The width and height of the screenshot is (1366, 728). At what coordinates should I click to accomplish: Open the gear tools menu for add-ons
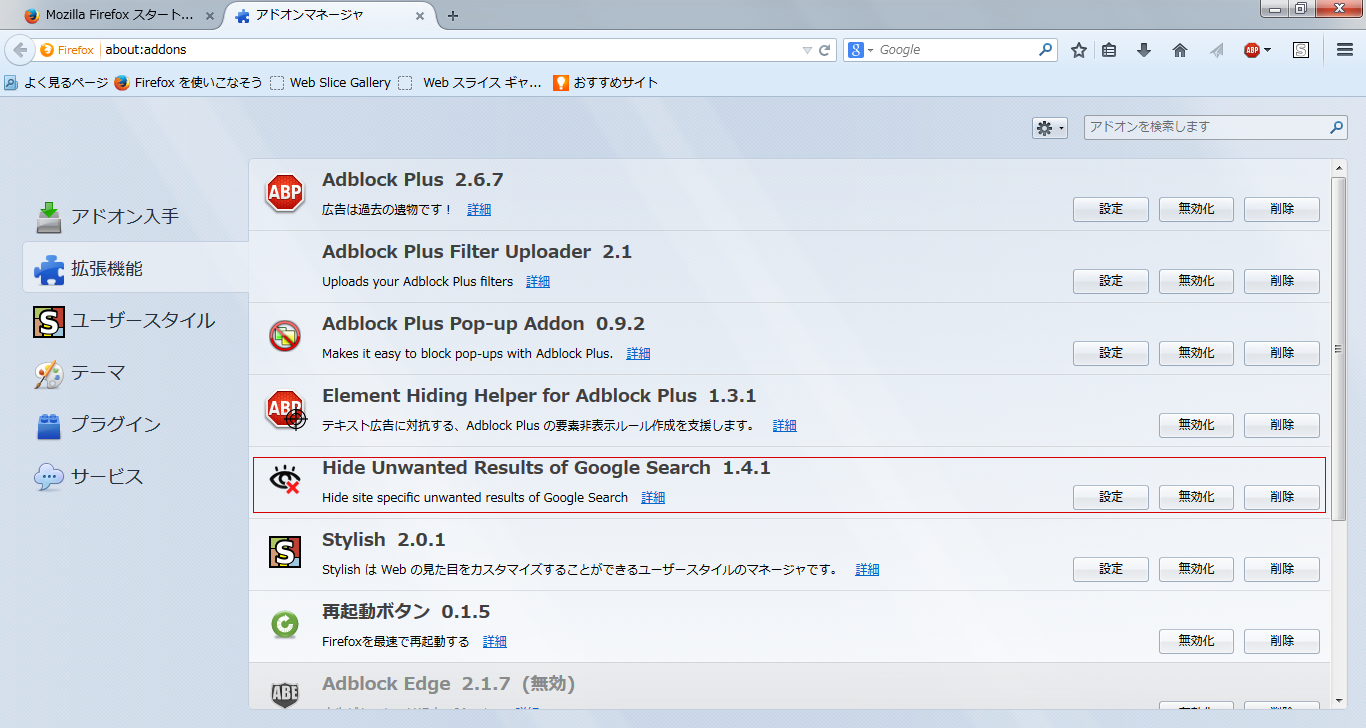point(1050,128)
